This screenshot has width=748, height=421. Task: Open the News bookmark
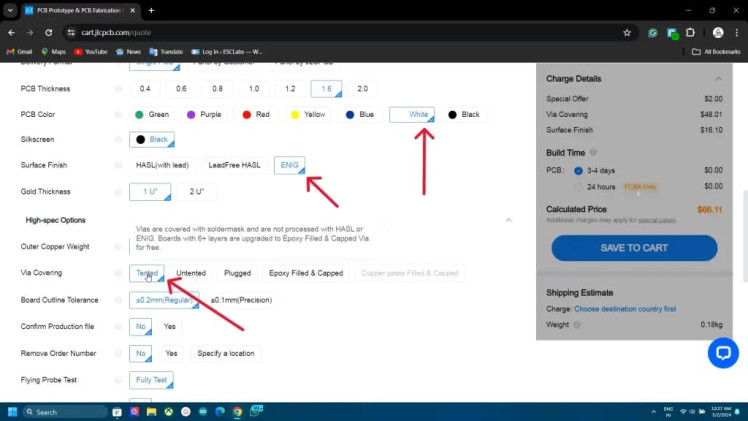point(128,51)
